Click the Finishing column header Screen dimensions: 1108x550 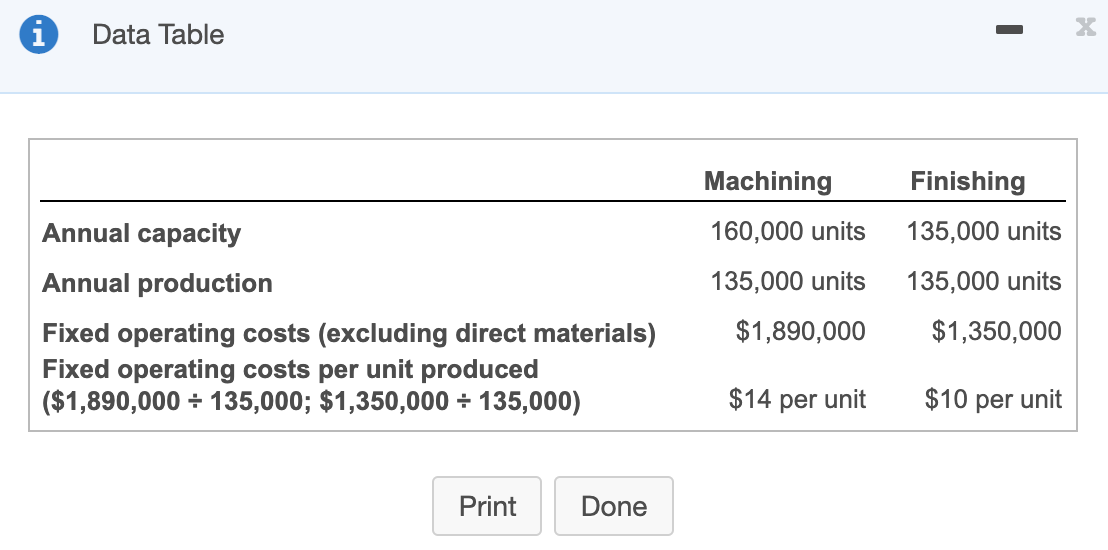coord(967,181)
